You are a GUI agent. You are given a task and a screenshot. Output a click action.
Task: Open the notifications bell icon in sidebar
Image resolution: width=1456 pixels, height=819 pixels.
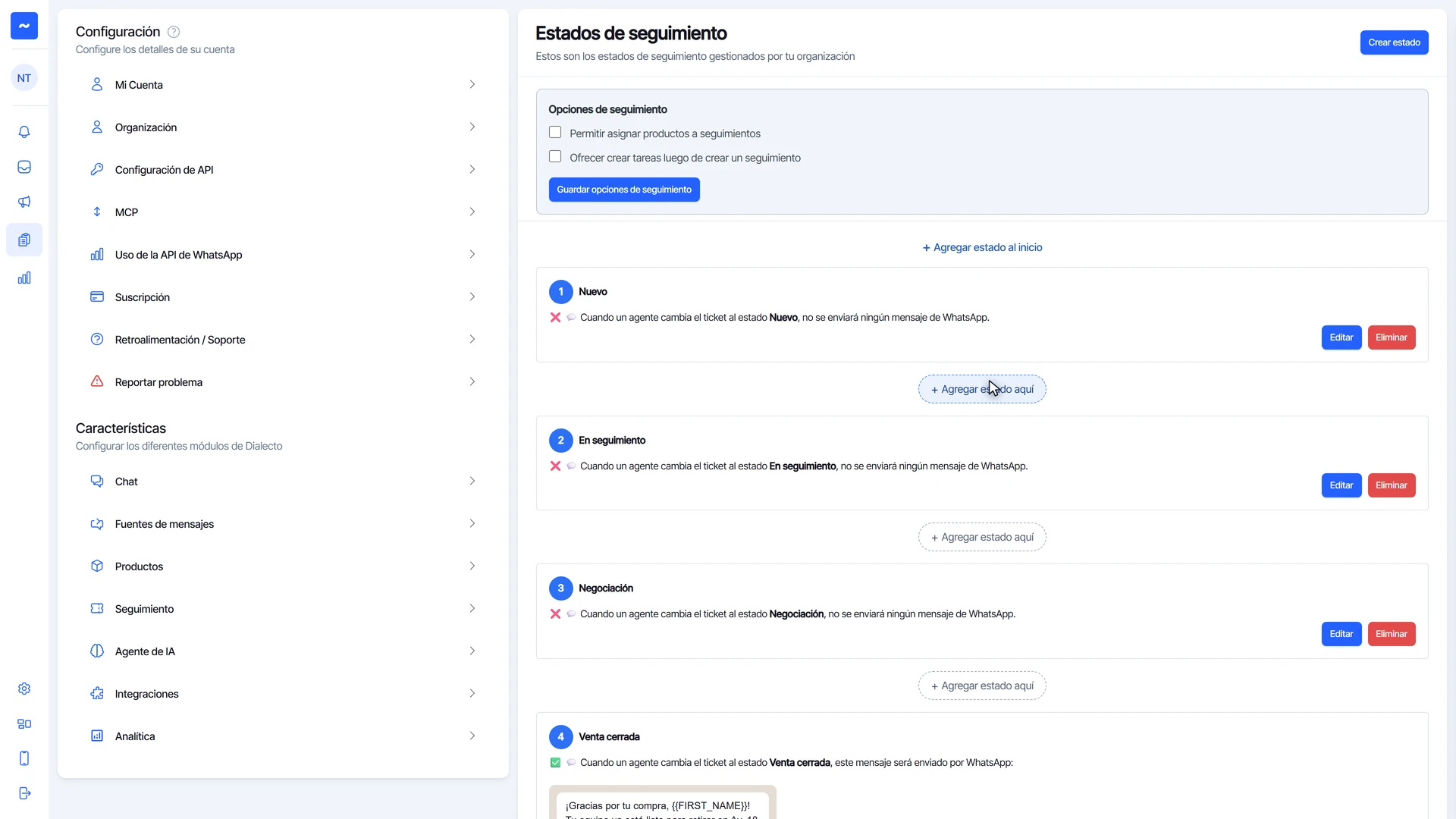24,132
